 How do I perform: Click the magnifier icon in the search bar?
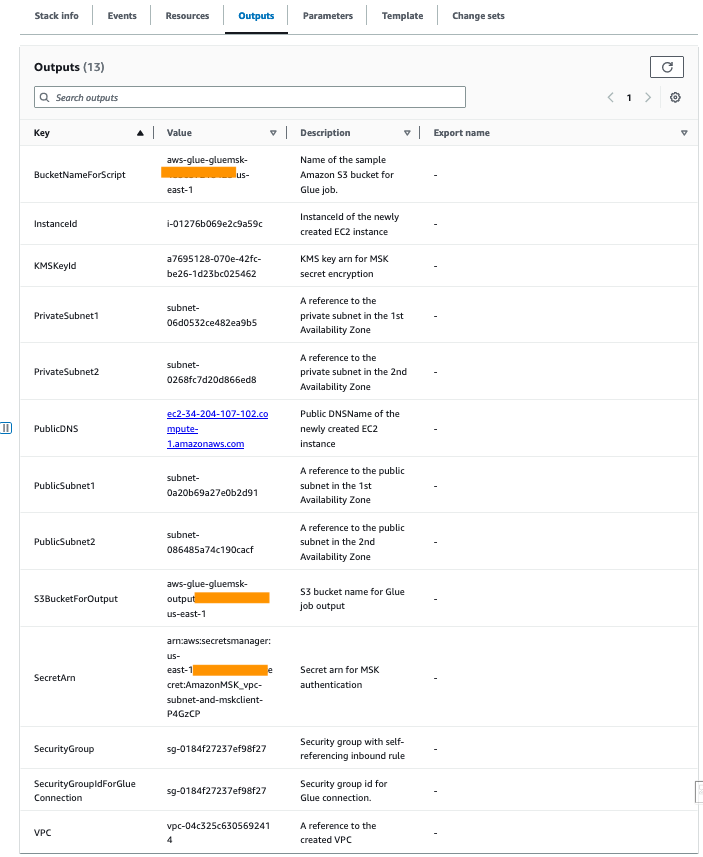point(43,97)
